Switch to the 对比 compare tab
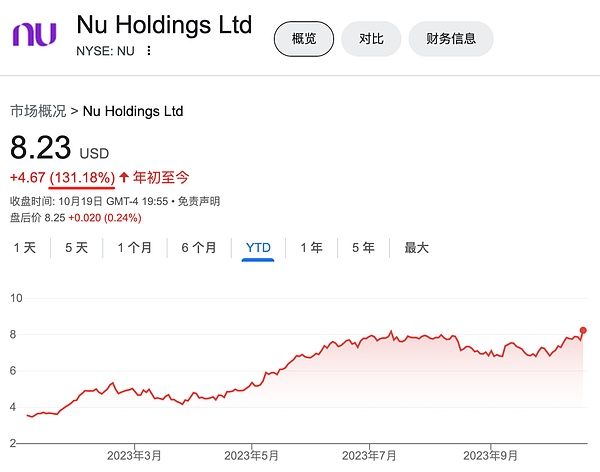 (372, 39)
